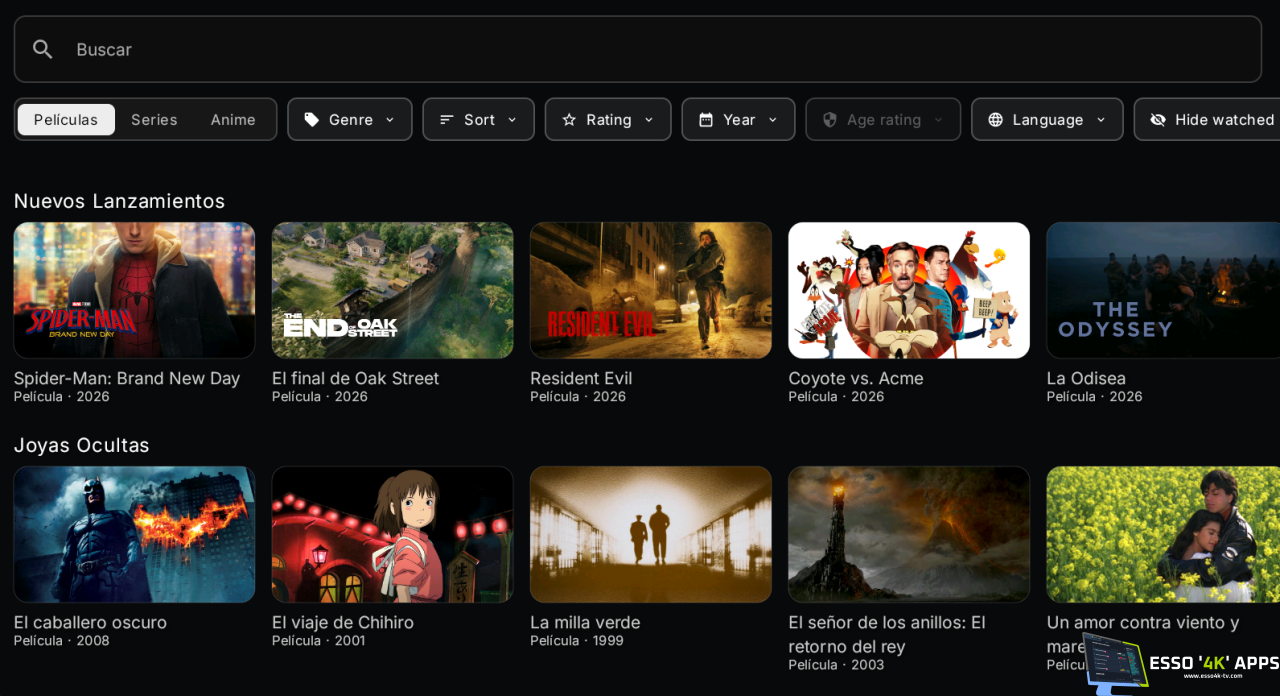Viewport: 1280px width, 696px height.
Task: Click the tag icon in Genre
Action: point(312,120)
